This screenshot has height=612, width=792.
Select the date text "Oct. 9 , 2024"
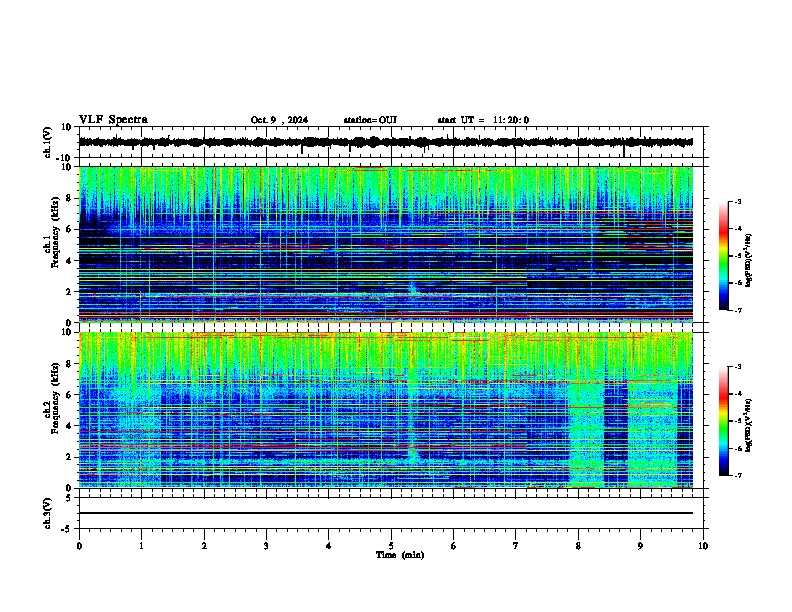(279, 120)
